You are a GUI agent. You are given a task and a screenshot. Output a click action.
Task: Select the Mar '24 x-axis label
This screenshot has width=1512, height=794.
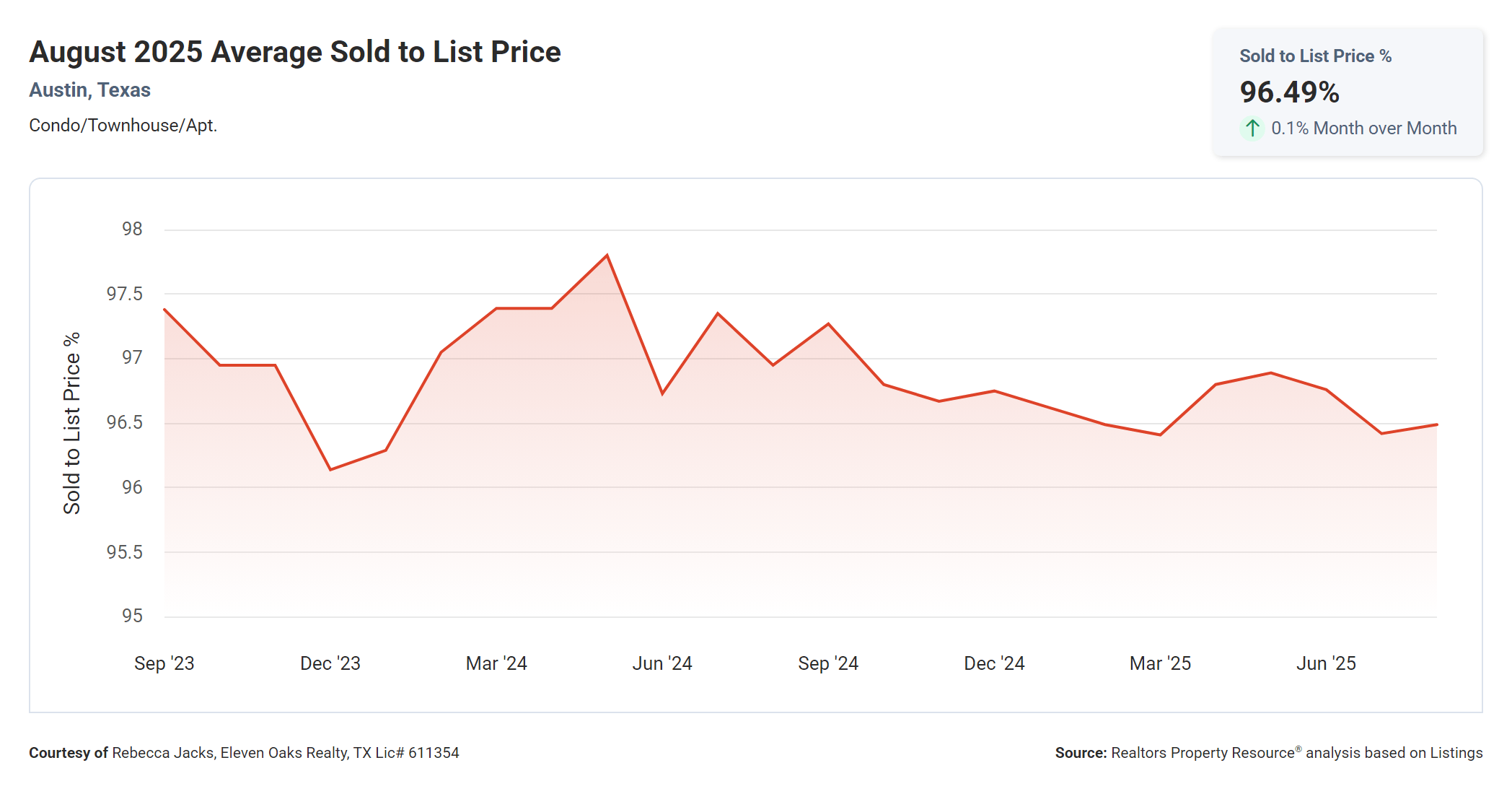click(496, 663)
